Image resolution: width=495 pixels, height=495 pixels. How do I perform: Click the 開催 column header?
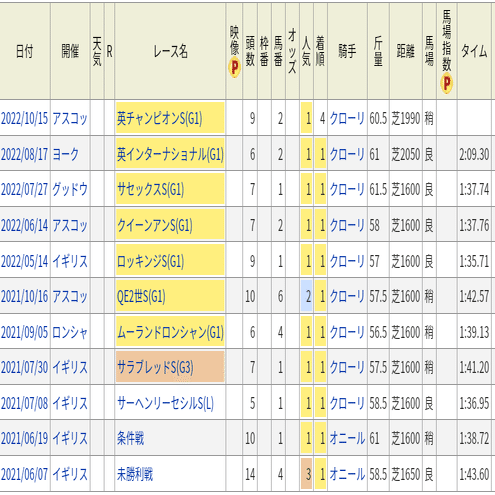[70, 52]
